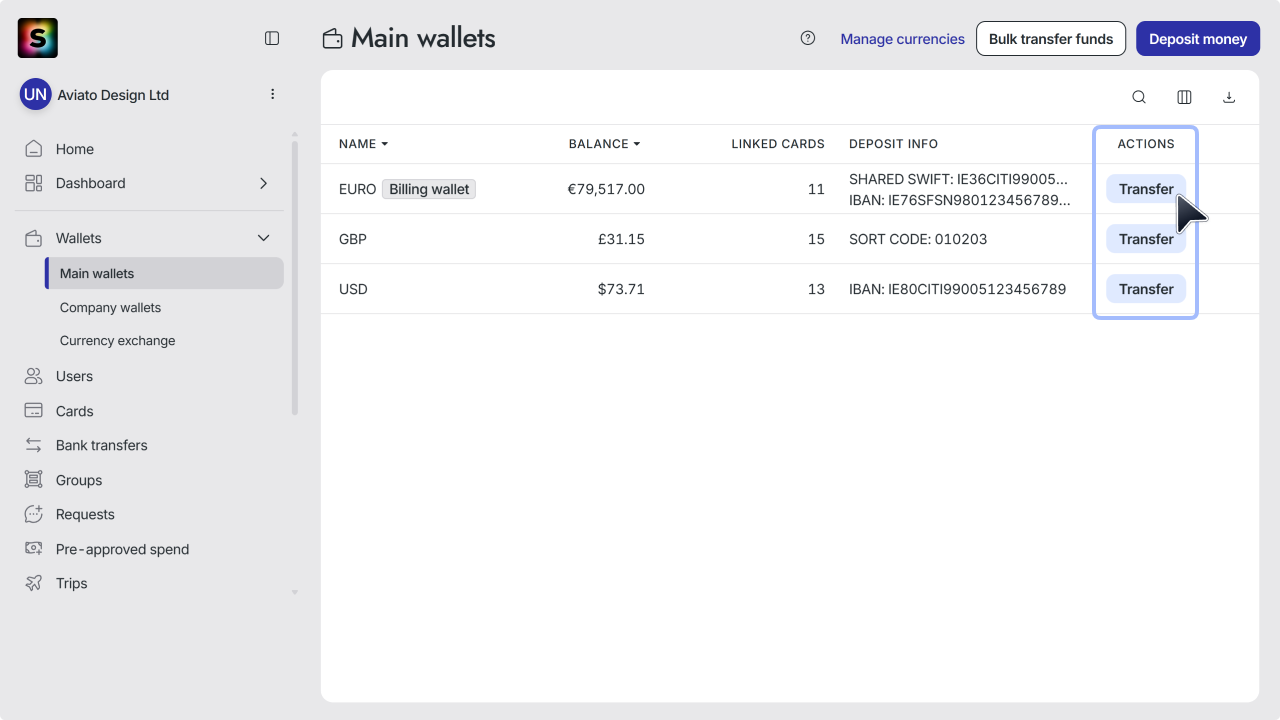This screenshot has width=1280, height=720.
Task: Click the sidebar scrollbar thumb
Action: coord(294,278)
